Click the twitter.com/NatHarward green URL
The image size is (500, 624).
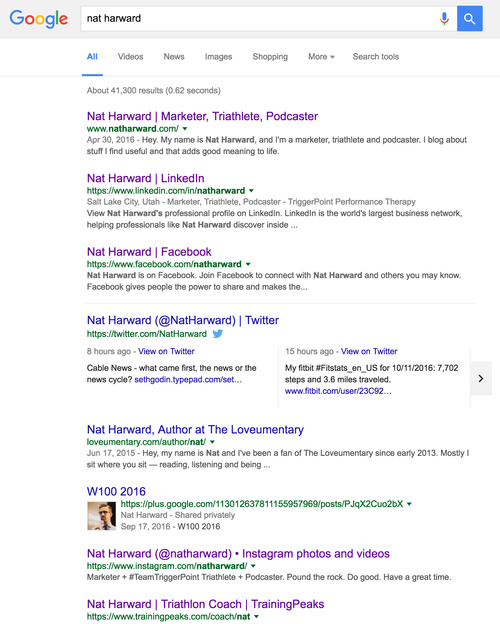coord(146,334)
